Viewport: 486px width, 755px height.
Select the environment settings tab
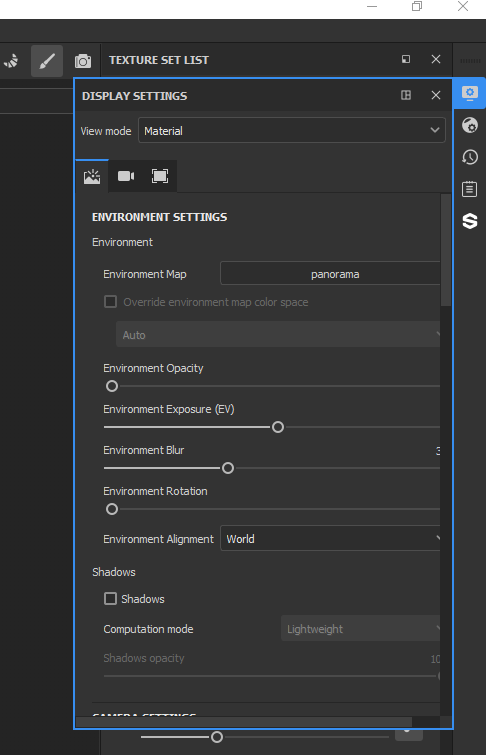click(92, 176)
